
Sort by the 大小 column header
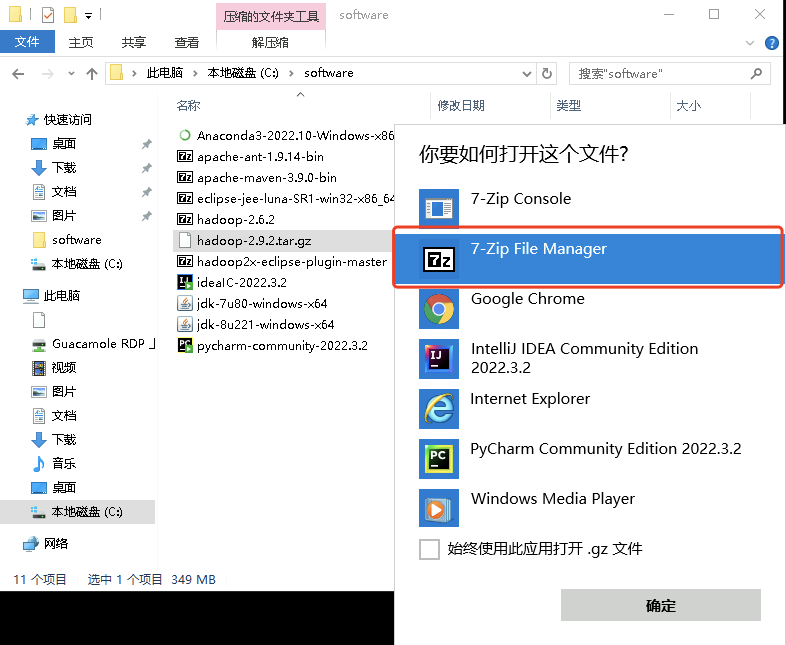688,106
